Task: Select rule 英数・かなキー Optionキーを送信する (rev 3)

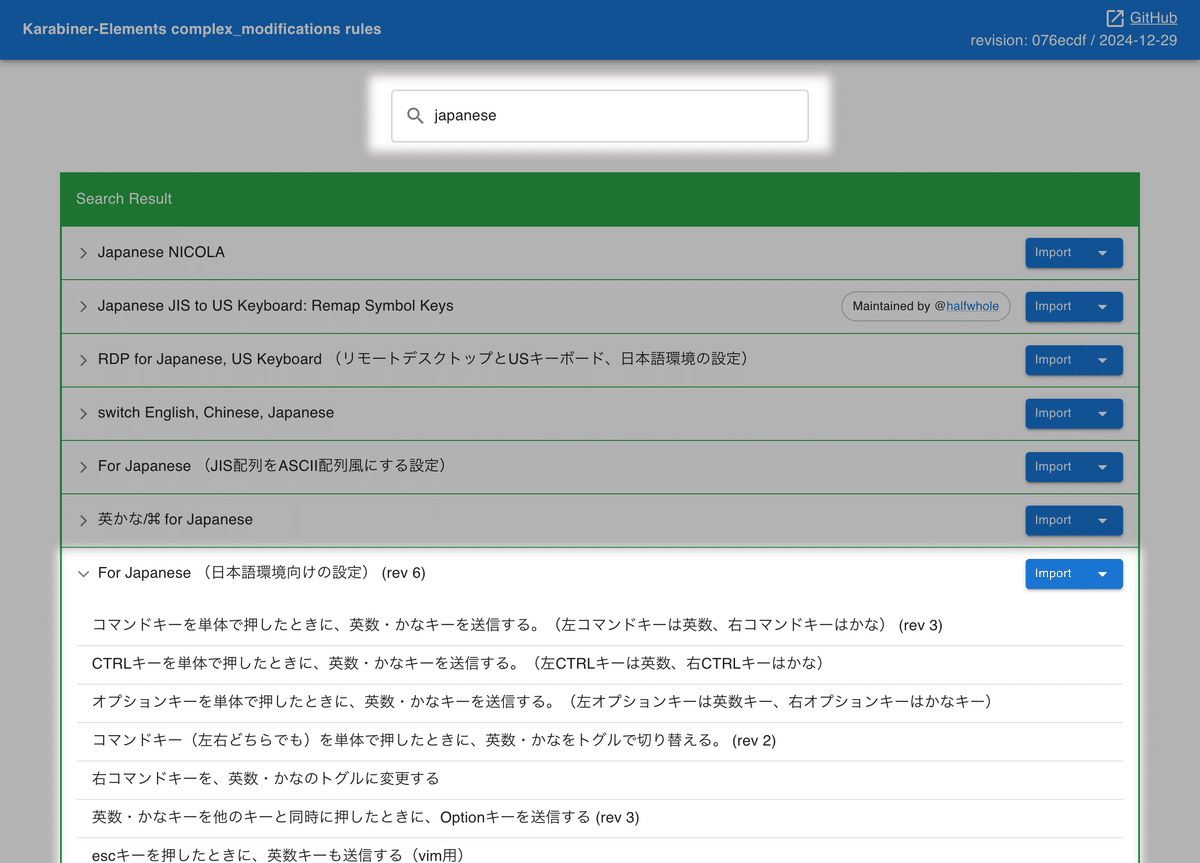Action: click(600, 817)
